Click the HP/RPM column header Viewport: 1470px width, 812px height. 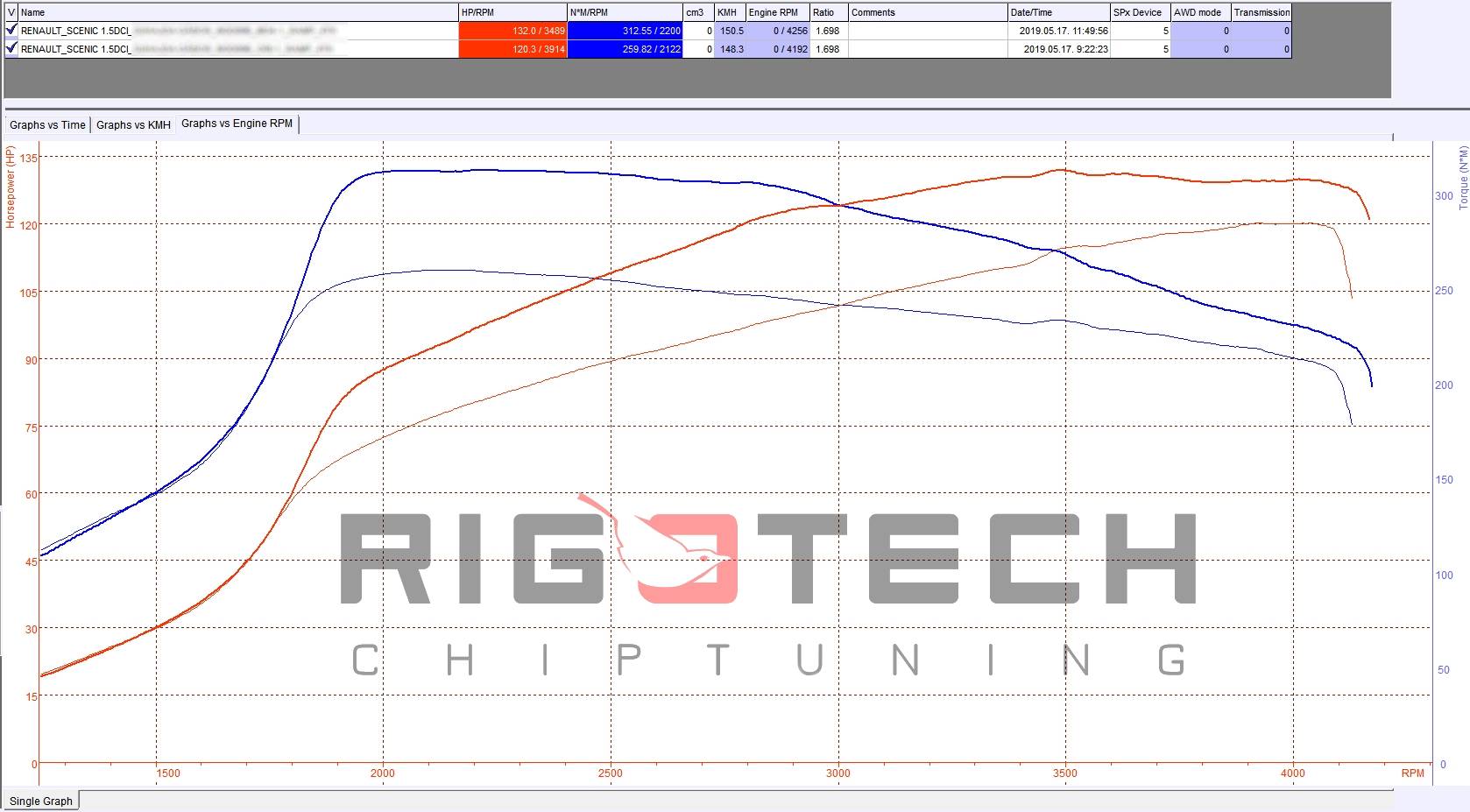pyautogui.click(x=512, y=12)
